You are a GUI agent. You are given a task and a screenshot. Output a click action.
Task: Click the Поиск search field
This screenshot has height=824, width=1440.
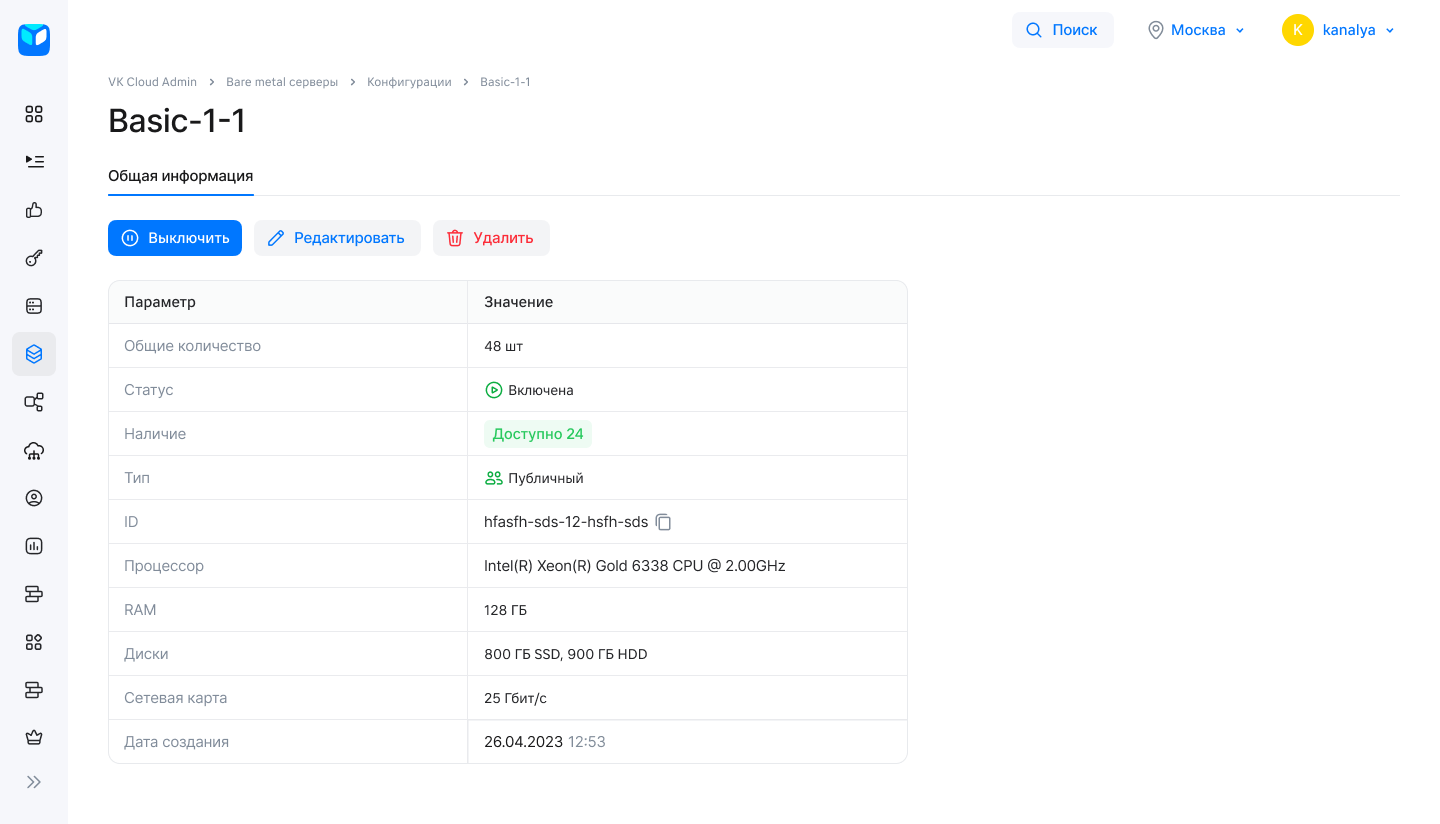[1062, 30]
